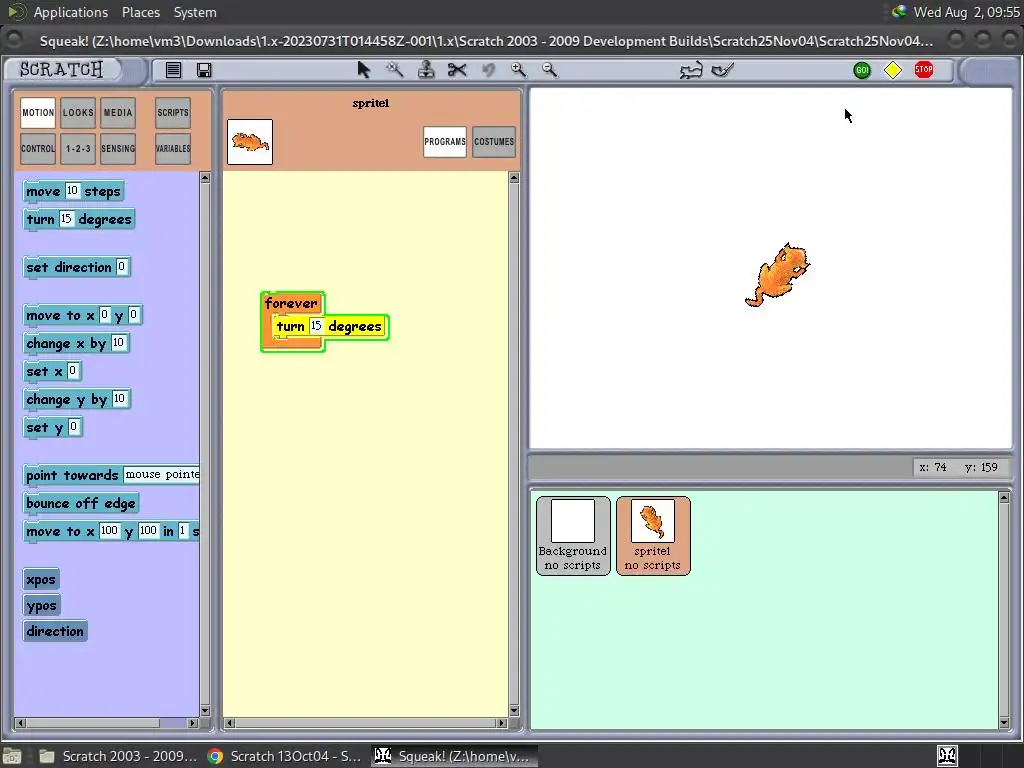Open the Applications menu
Screen dimensions: 1024x768
click(71, 12)
